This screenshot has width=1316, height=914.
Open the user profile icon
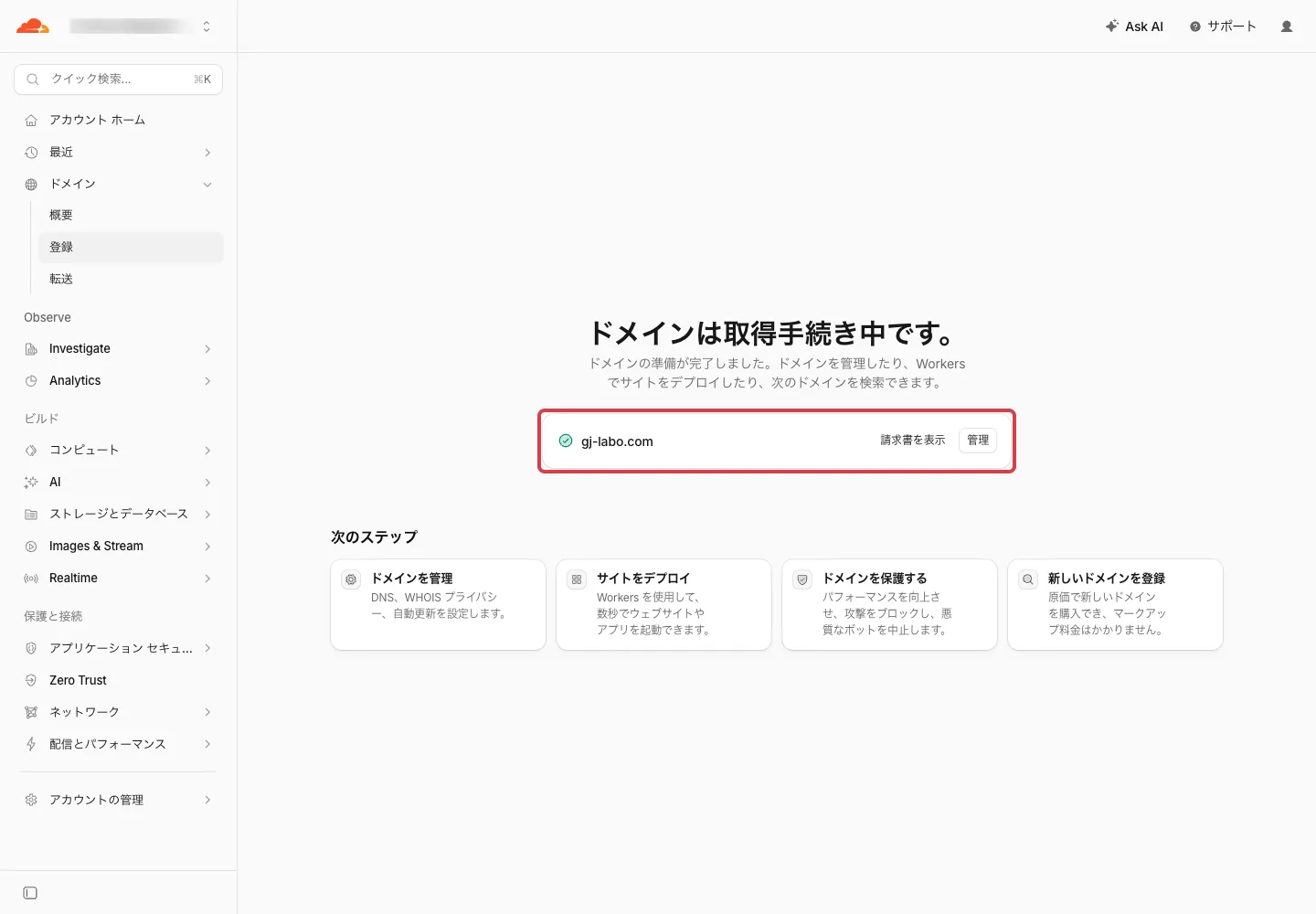coord(1287,27)
